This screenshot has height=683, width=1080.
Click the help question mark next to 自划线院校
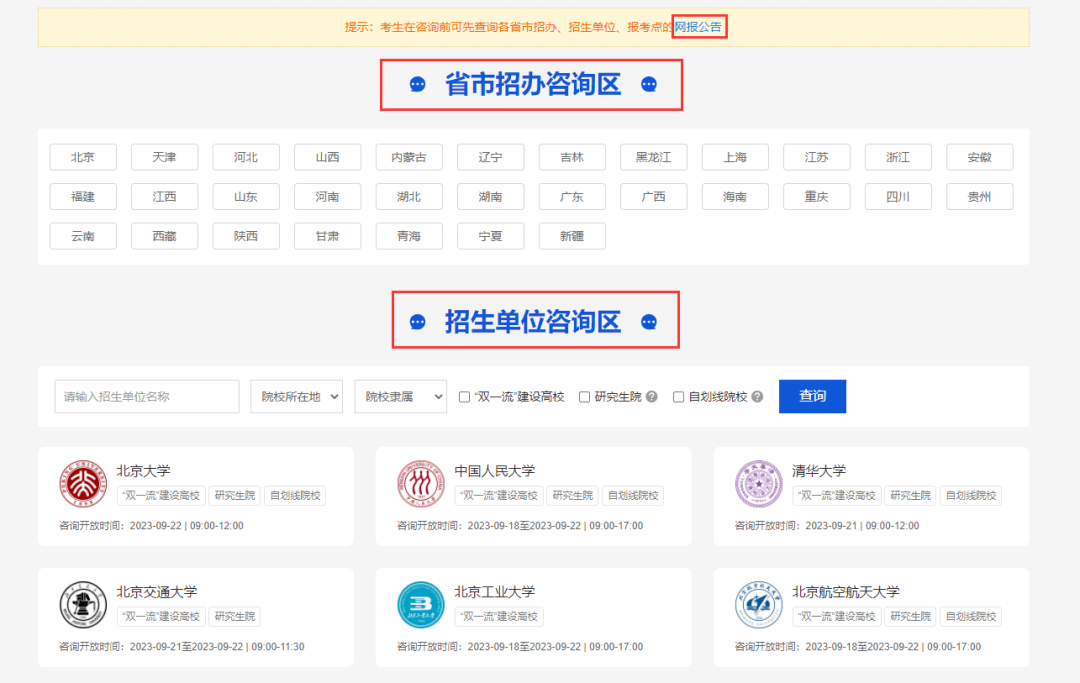click(757, 396)
